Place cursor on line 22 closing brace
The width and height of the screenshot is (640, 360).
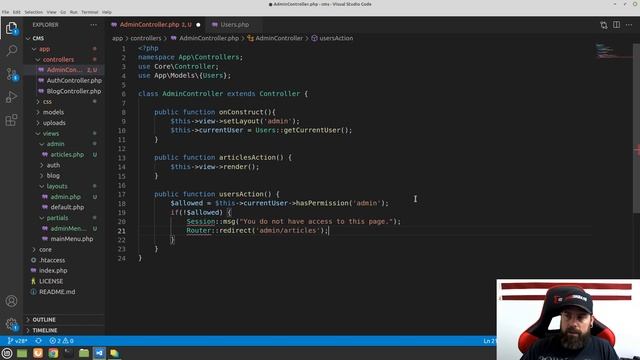[x=172, y=240]
